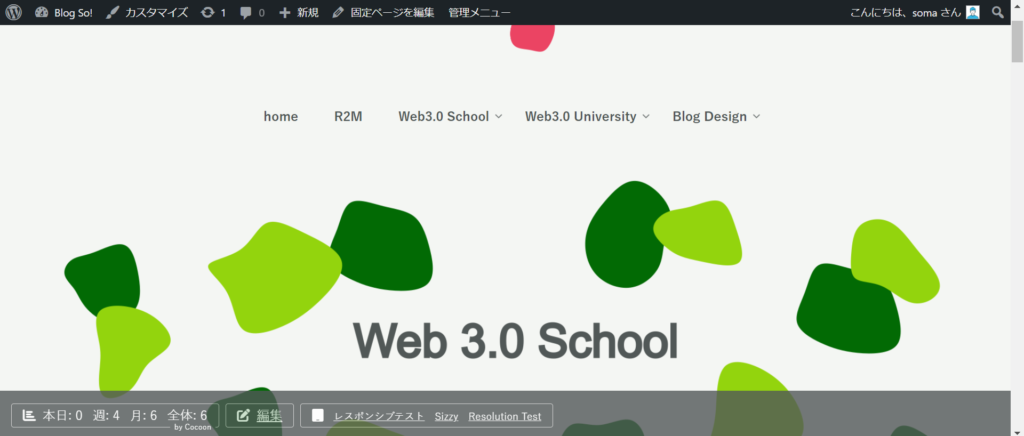Open the Resolution Test link

click(x=504, y=416)
